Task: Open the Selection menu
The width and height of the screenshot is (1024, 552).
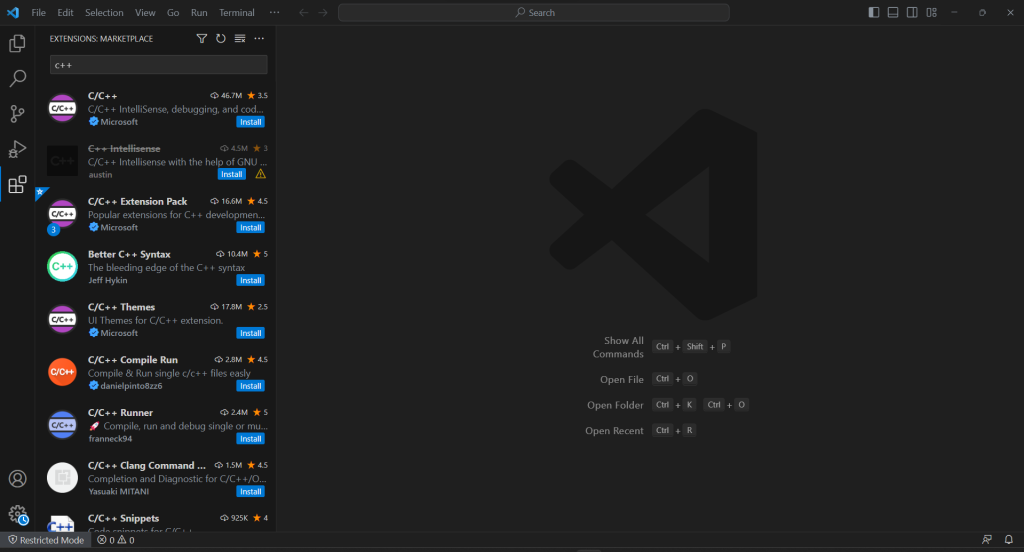Action: (x=104, y=13)
